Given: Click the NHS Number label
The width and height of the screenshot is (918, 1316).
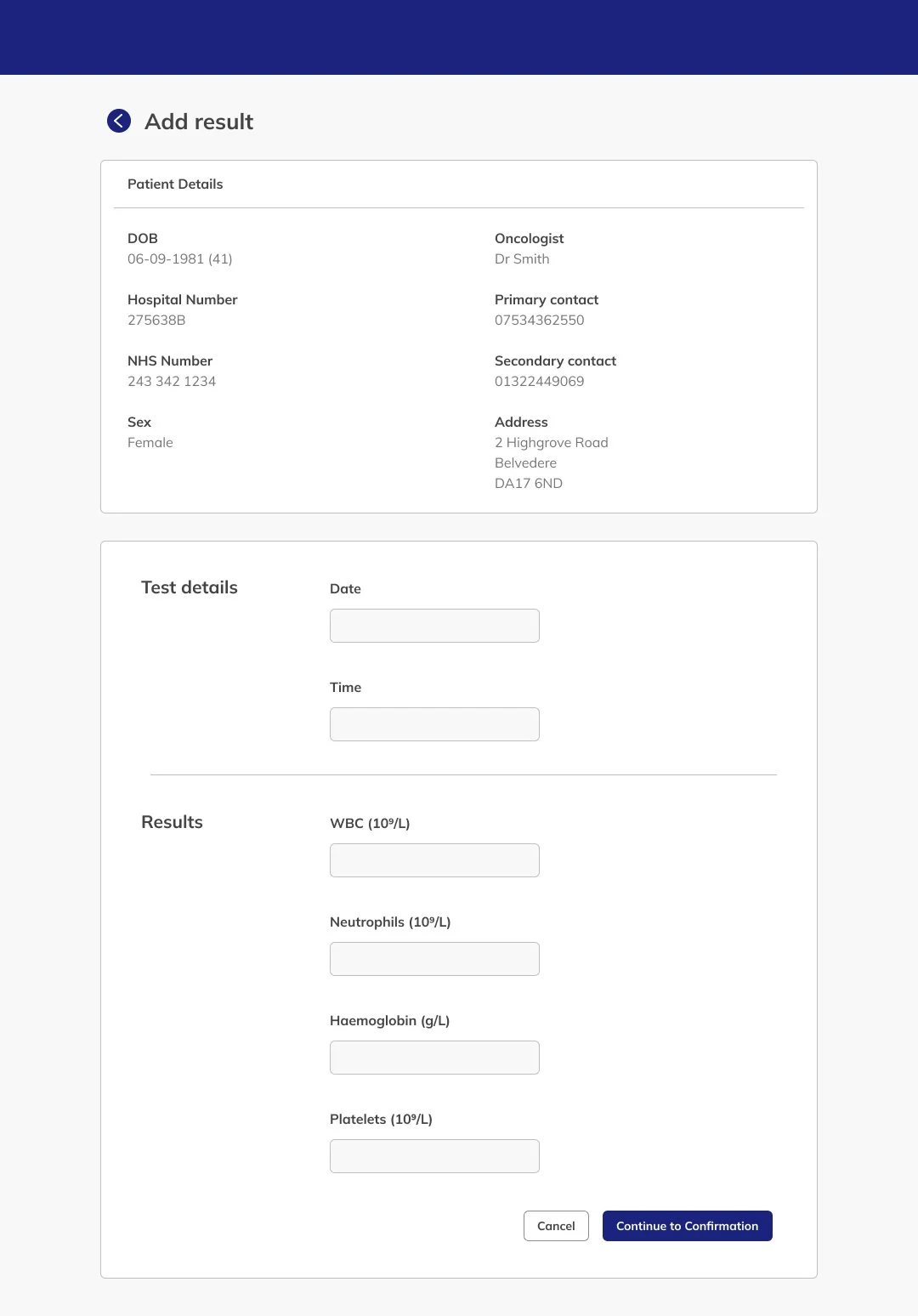Looking at the screenshot, I should tap(170, 360).
